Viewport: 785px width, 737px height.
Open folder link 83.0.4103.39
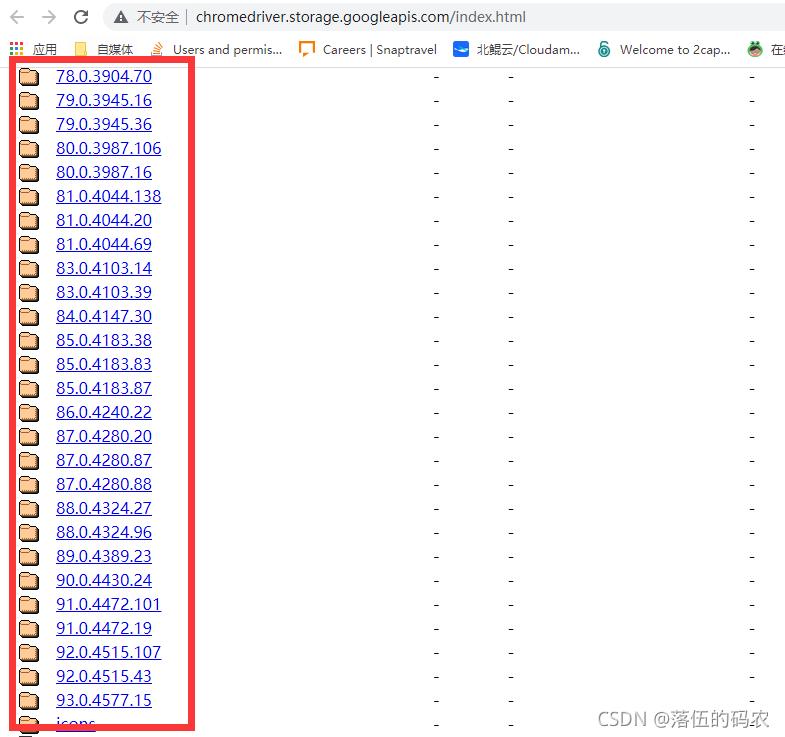[x=104, y=292]
